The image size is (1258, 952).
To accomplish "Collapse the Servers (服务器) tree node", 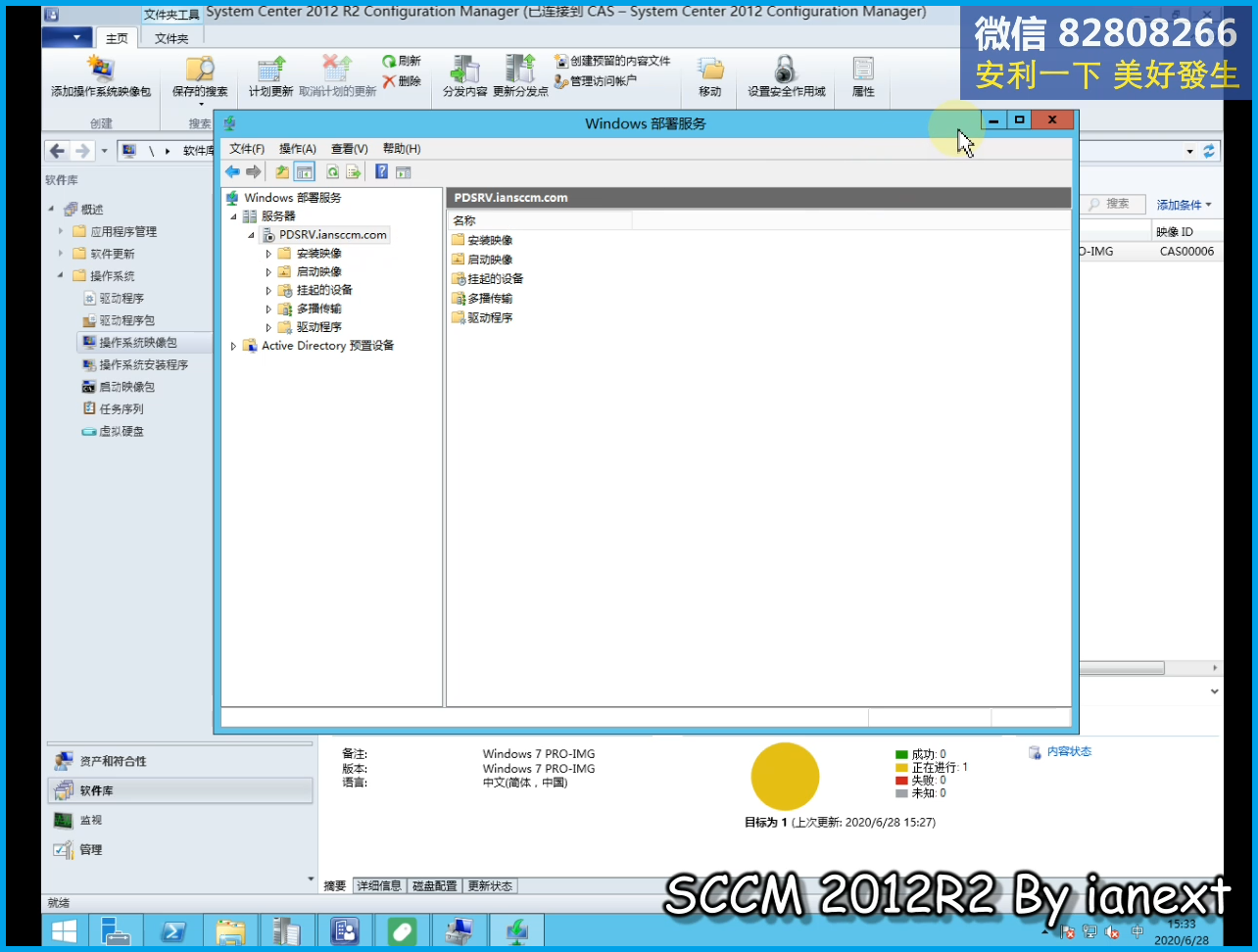I will point(234,216).
